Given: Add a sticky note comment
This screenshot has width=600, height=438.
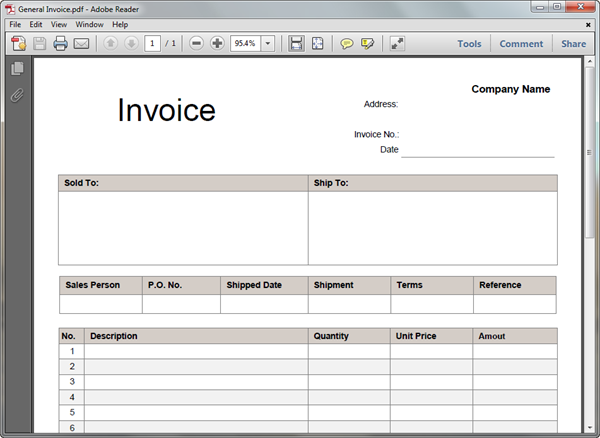Looking at the screenshot, I should tap(347, 44).
